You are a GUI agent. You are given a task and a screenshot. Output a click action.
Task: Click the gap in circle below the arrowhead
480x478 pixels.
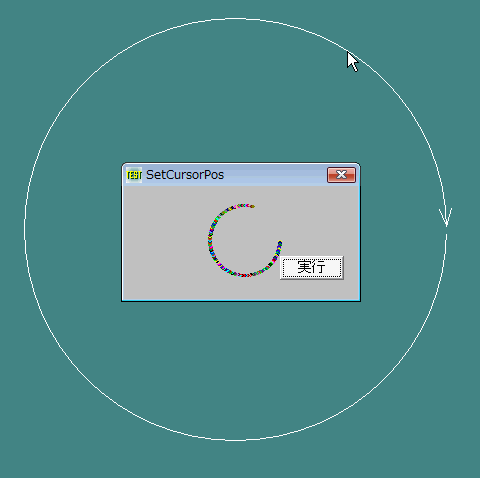446,231
